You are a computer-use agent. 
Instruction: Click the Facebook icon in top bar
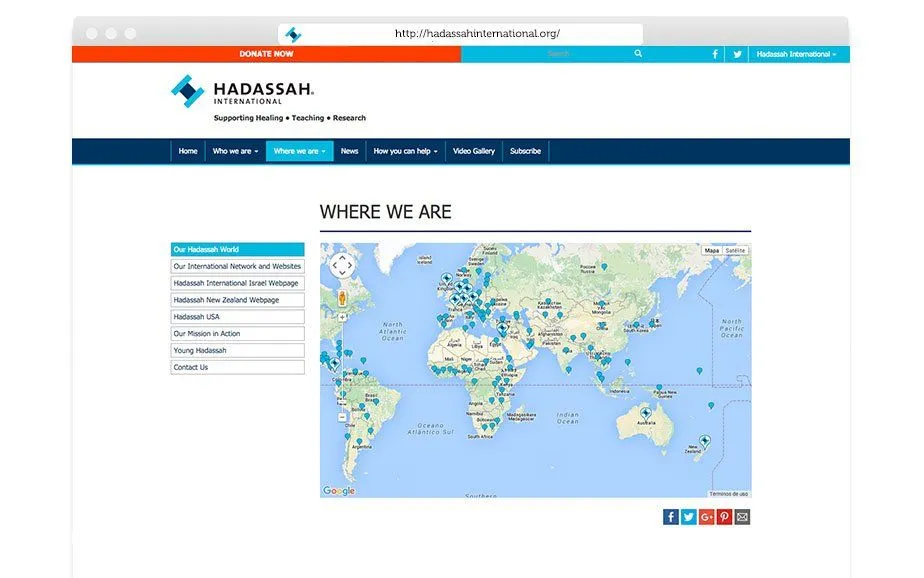click(715, 54)
